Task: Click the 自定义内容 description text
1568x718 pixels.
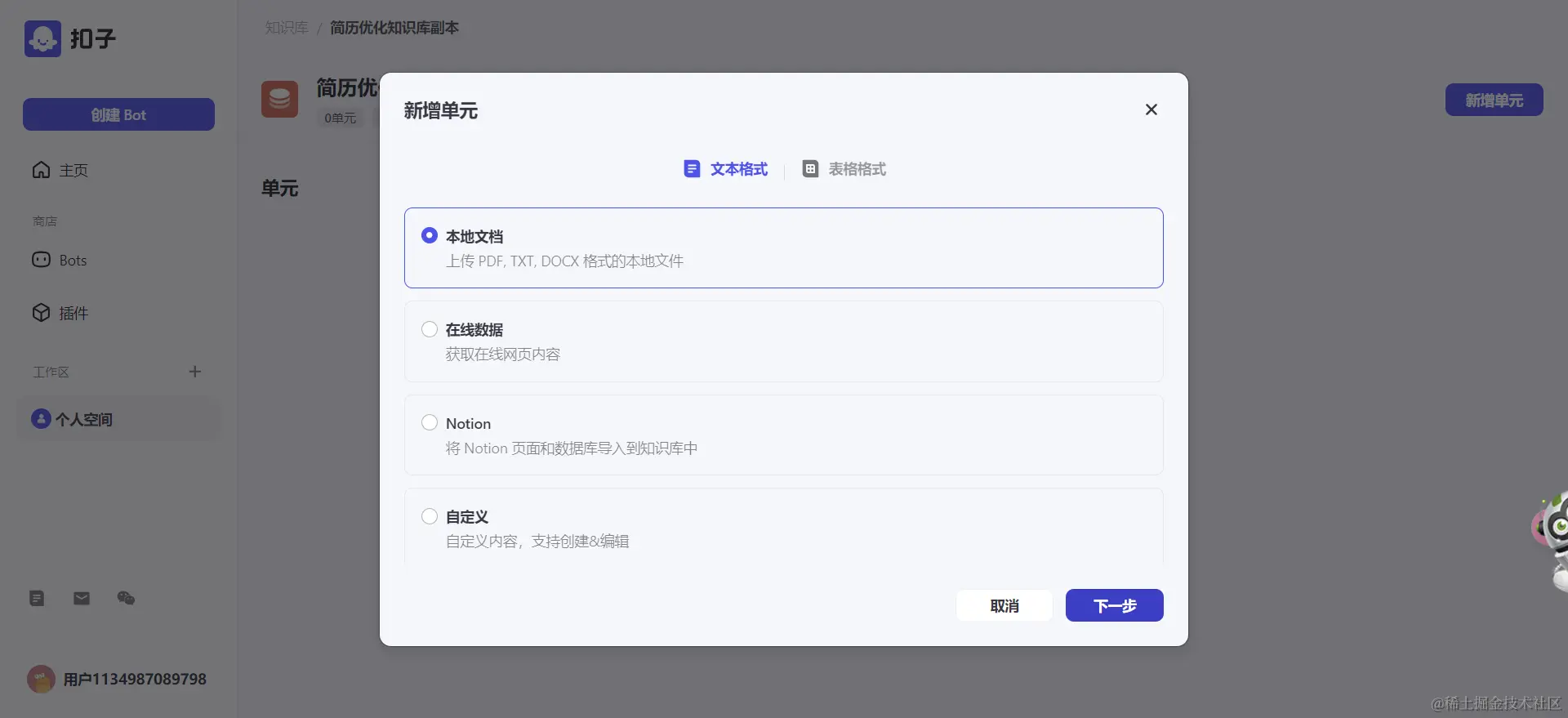Action: click(537, 542)
